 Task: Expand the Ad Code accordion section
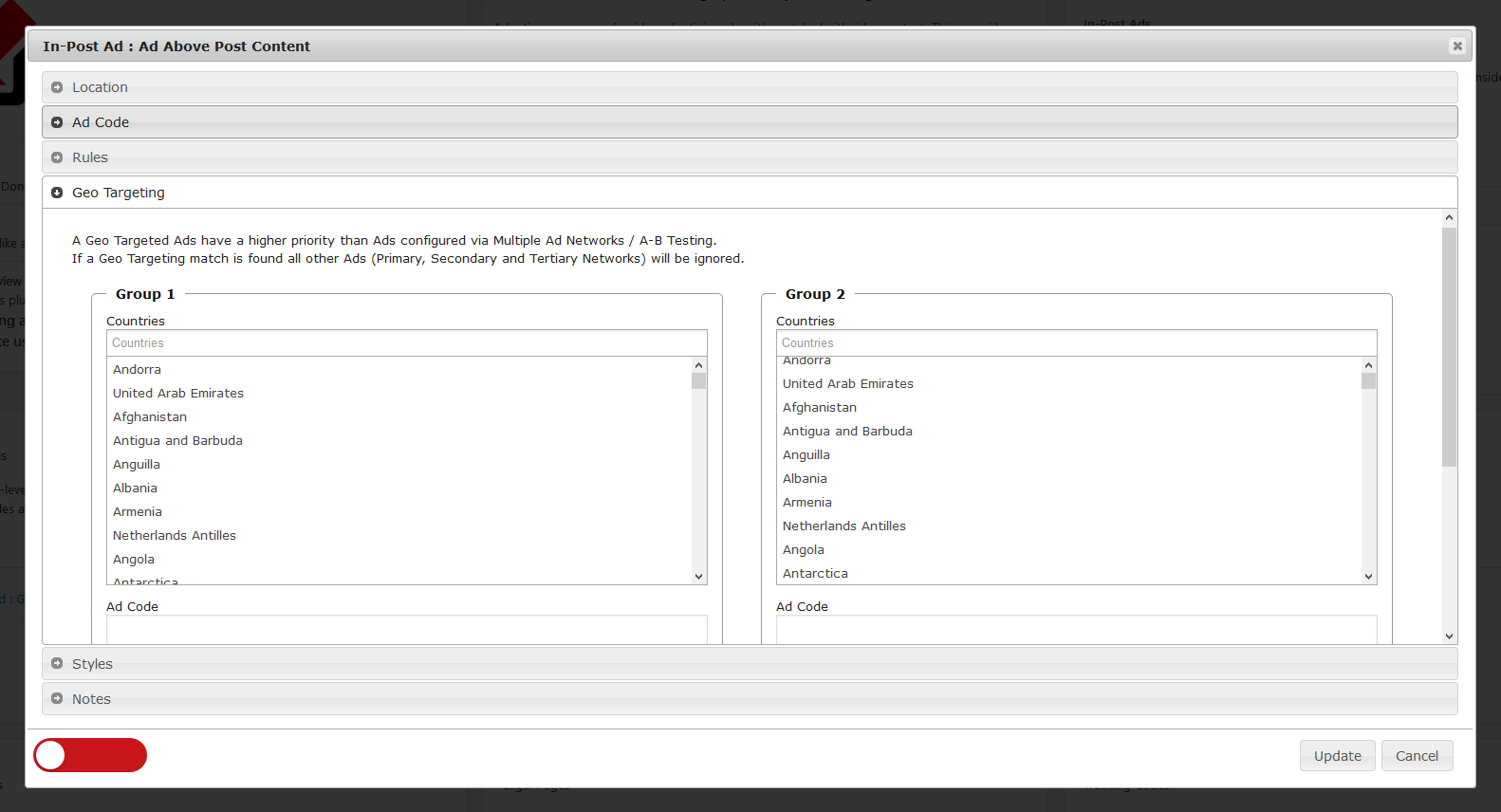click(750, 122)
